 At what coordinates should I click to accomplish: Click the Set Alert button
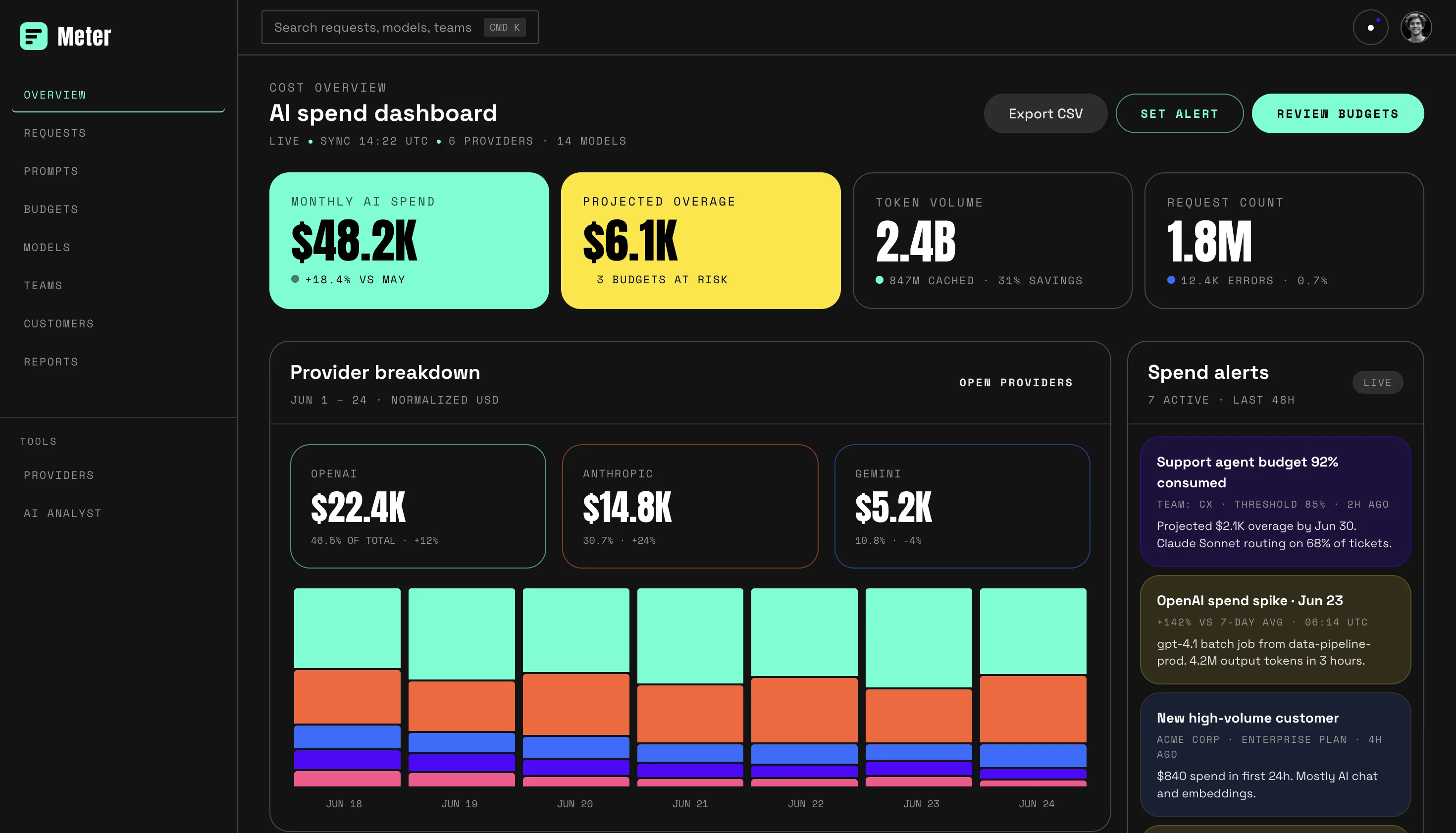coord(1179,114)
